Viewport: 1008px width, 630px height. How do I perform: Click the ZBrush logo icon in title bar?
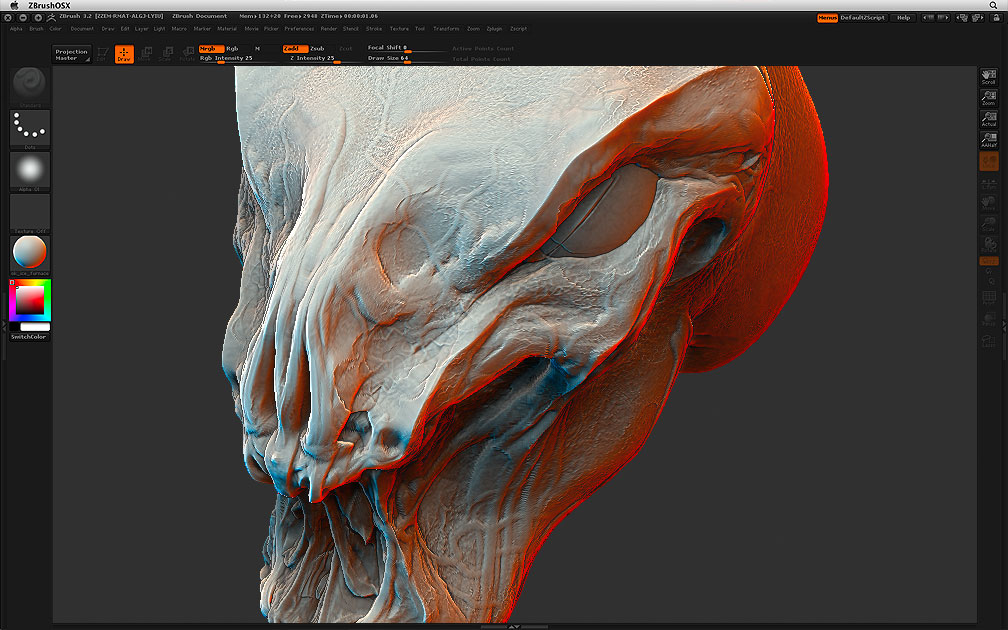(x=51, y=17)
